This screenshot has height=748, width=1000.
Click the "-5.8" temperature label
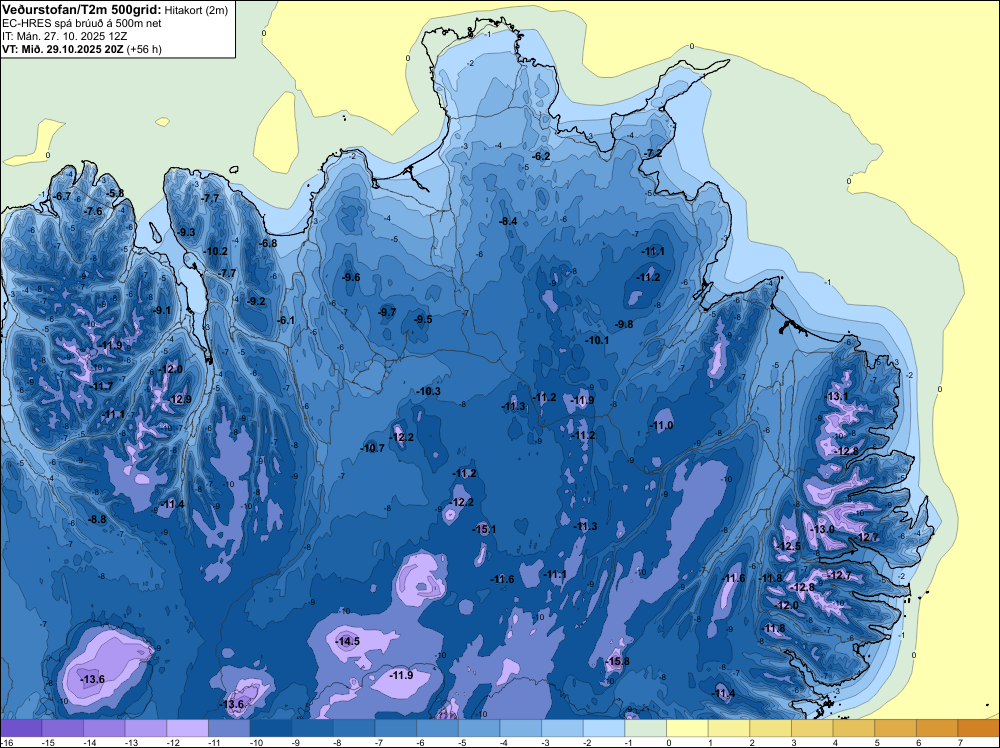tap(115, 193)
